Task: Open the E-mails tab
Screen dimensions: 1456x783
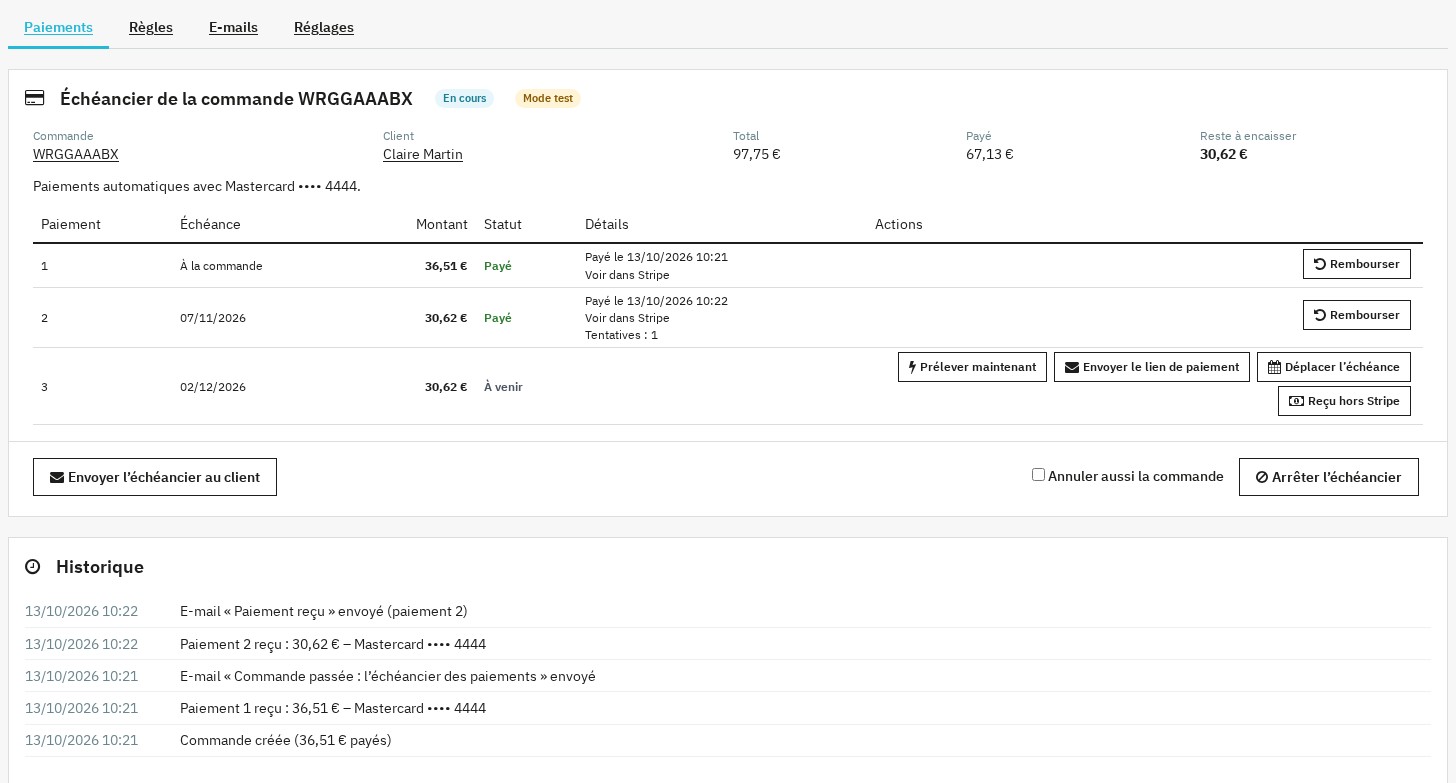Action: pos(233,27)
